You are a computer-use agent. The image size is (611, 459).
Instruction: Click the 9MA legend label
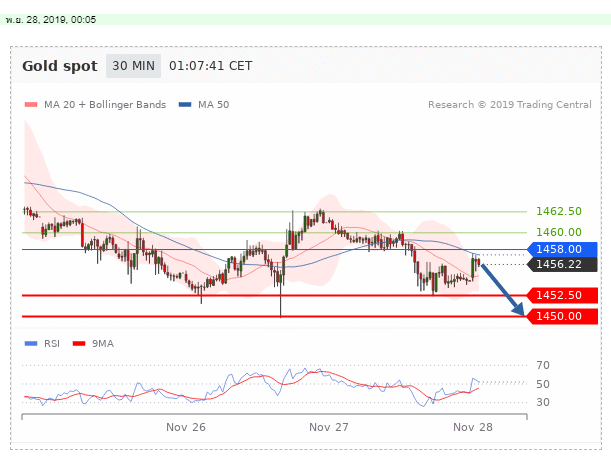103,343
